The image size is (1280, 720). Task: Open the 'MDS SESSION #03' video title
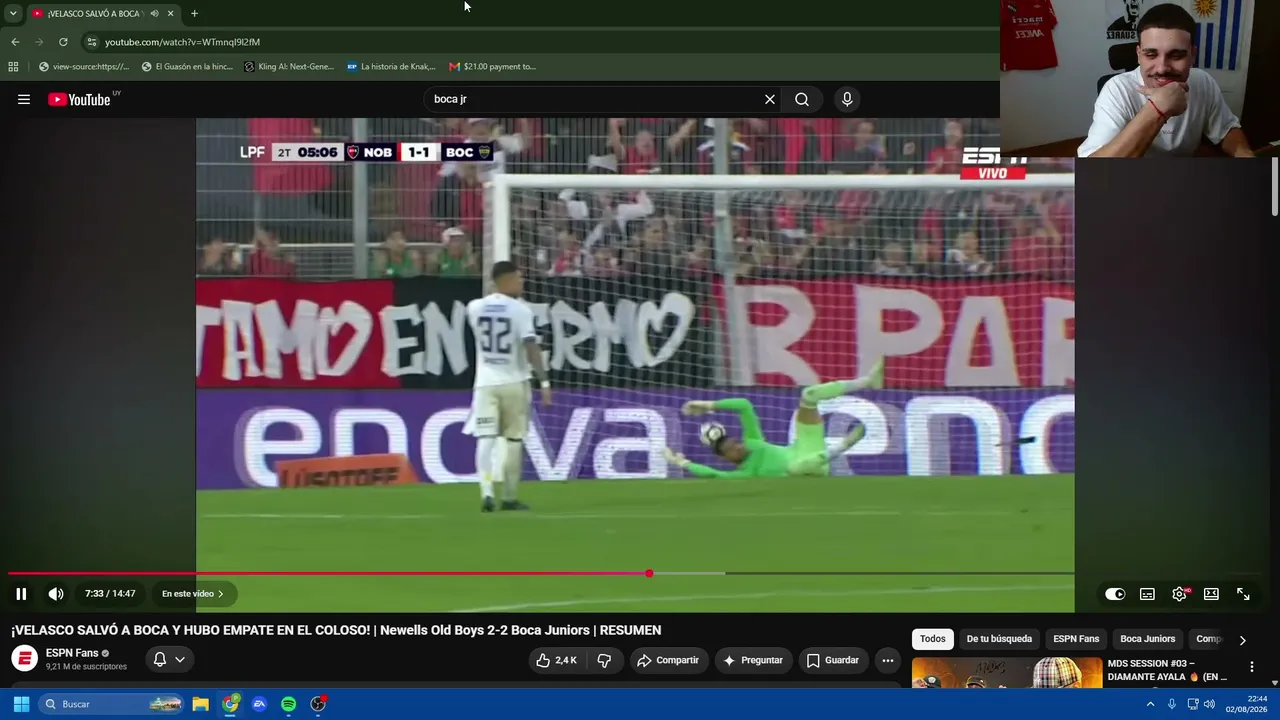pyautogui.click(x=1167, y=670)
